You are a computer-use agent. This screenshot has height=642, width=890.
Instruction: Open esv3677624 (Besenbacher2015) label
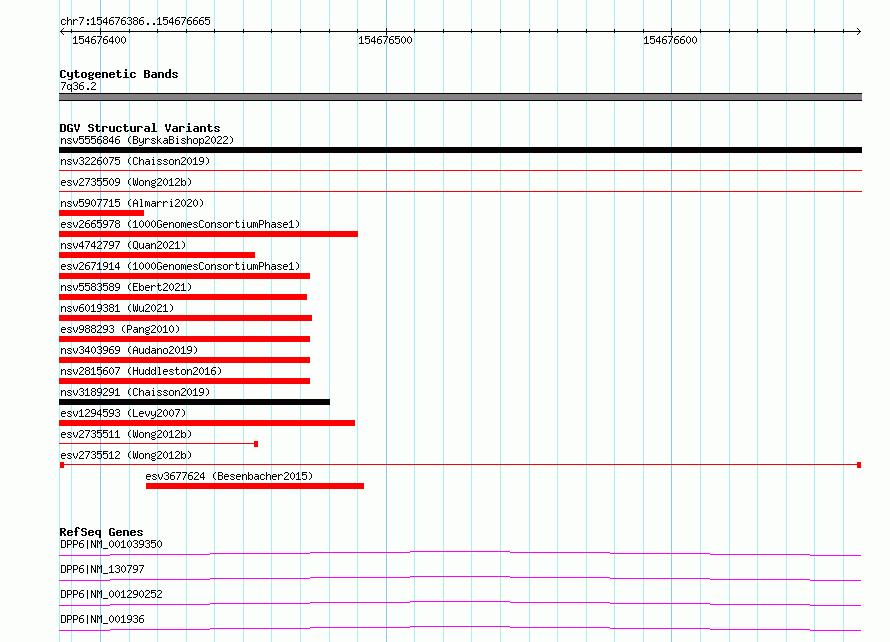point(229,476)
